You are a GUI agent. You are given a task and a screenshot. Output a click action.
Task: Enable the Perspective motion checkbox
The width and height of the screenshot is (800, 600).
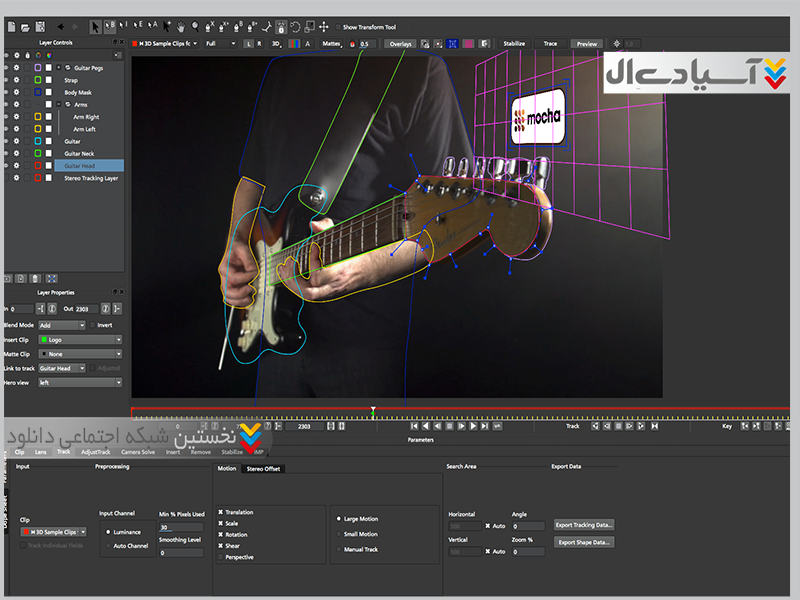pyautogui.click(x=221, y=557)
